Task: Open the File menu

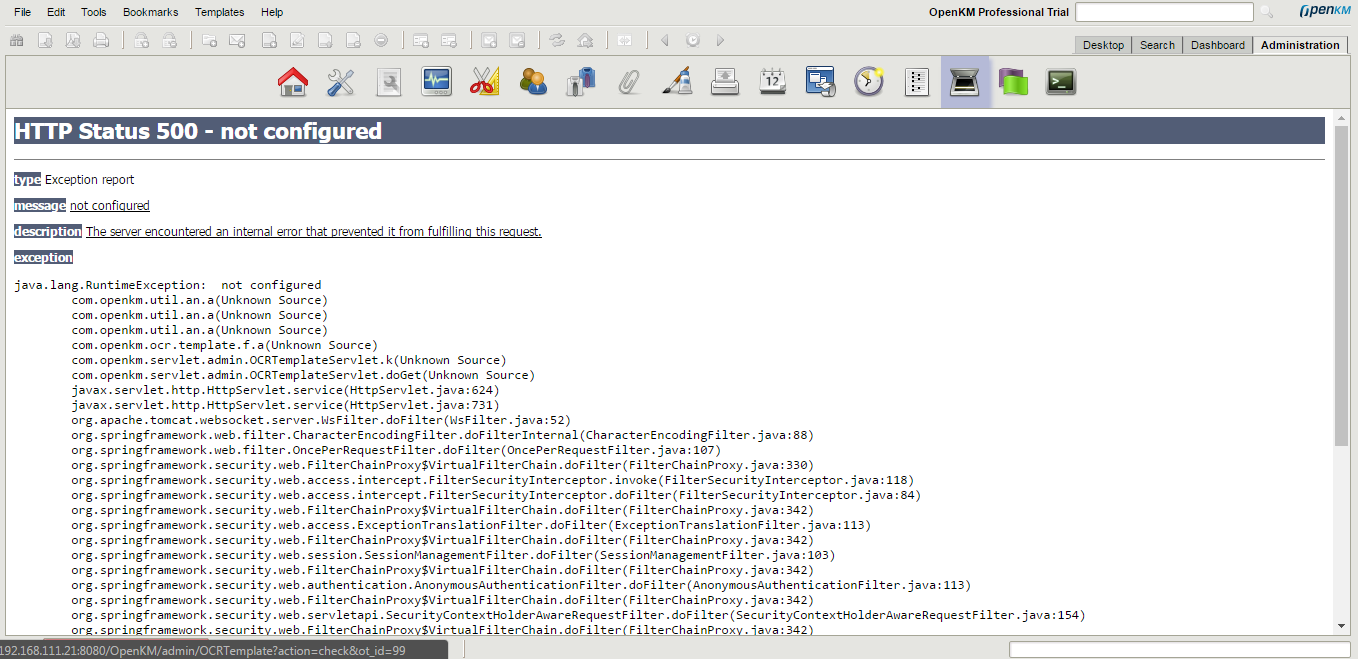Action: [22, 12]
